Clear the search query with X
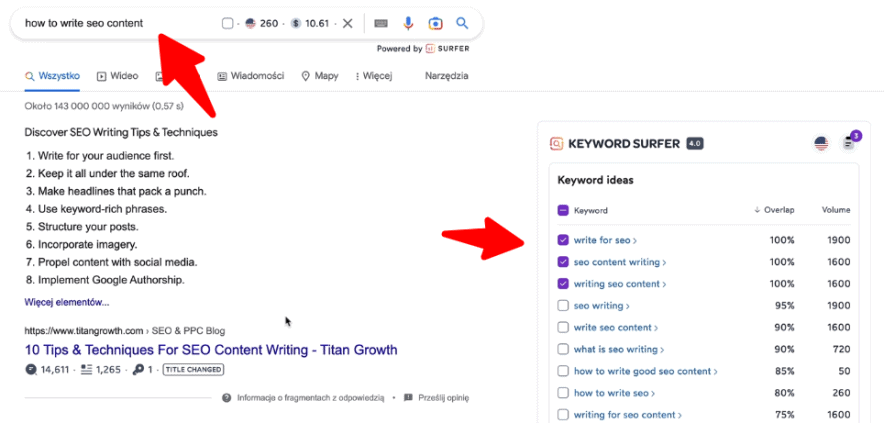 point(347,23)
